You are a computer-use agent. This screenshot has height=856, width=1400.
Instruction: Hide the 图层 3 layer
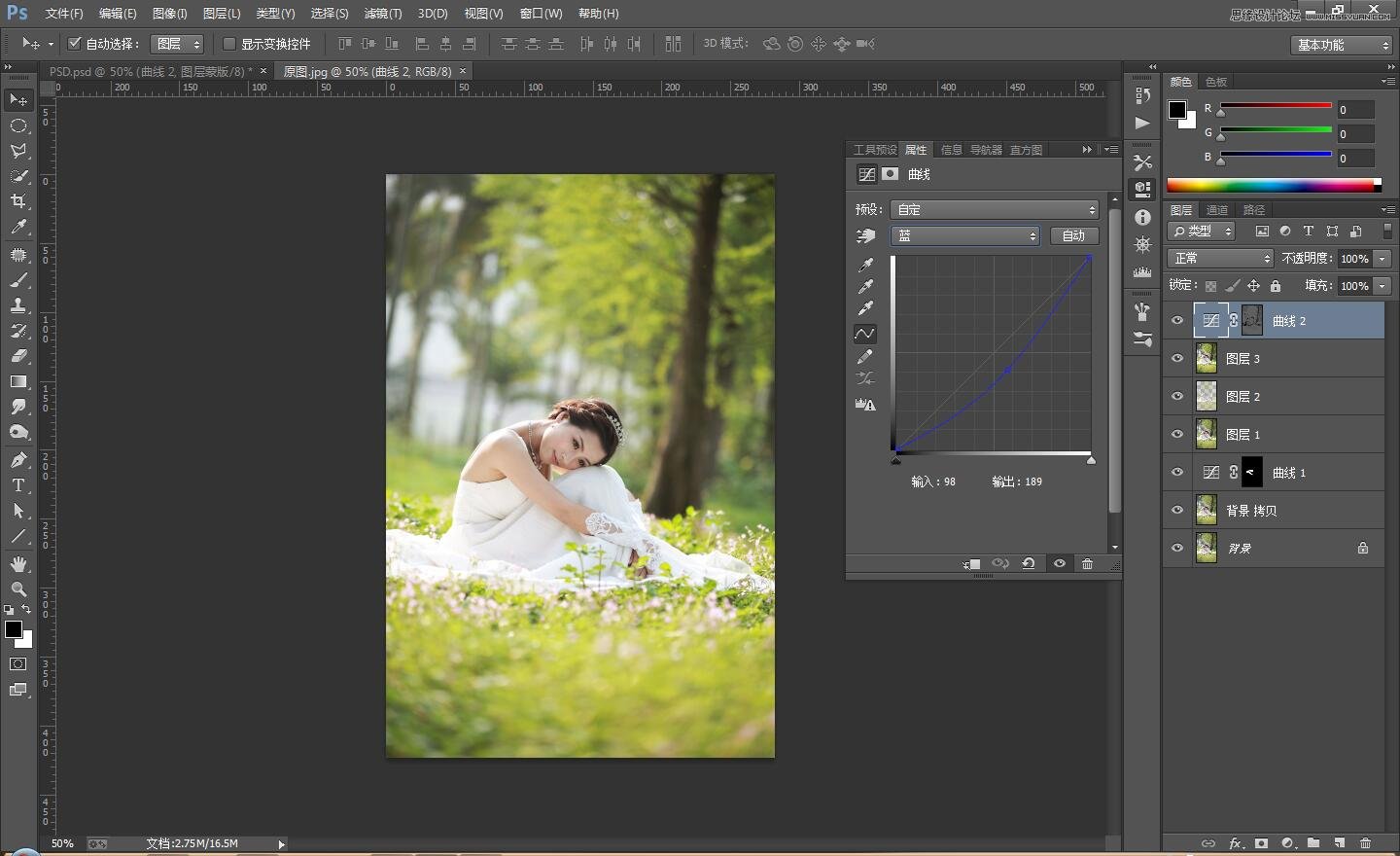pyautogui.click(x=1177, y=359)
